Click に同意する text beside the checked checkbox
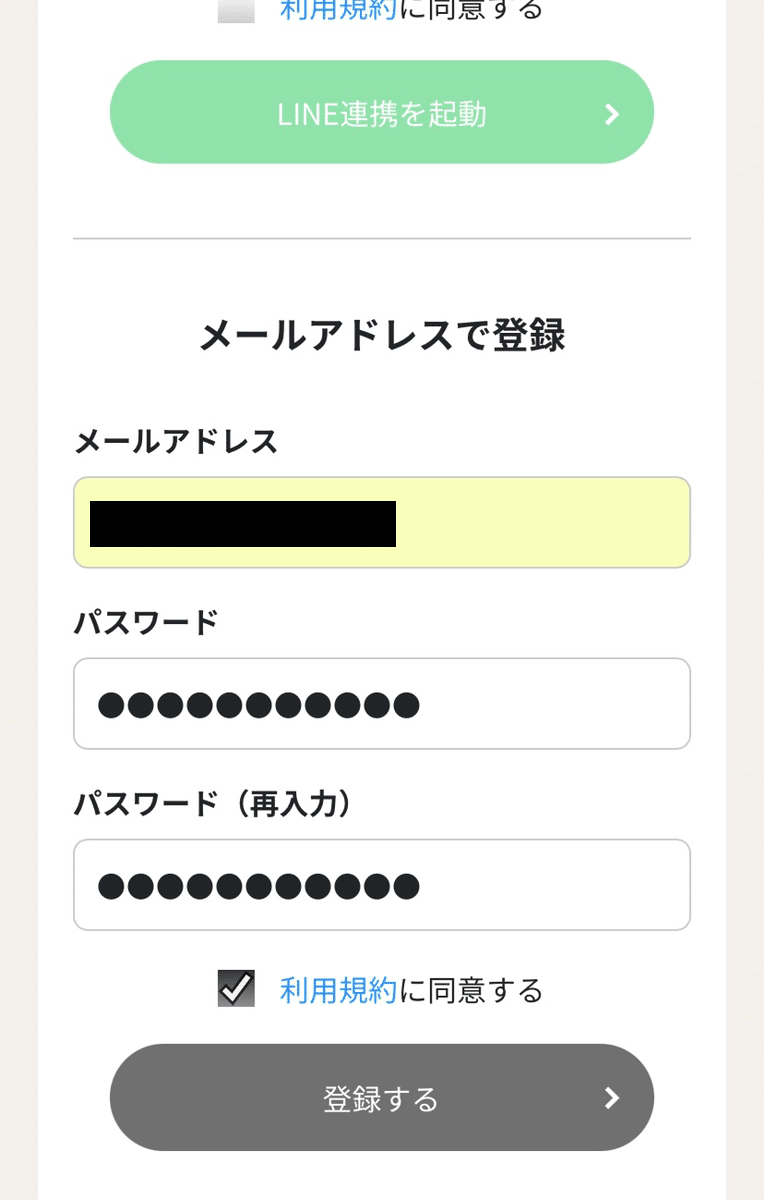764x1200 pixels. pyautogui.click(x=471, y=990)
